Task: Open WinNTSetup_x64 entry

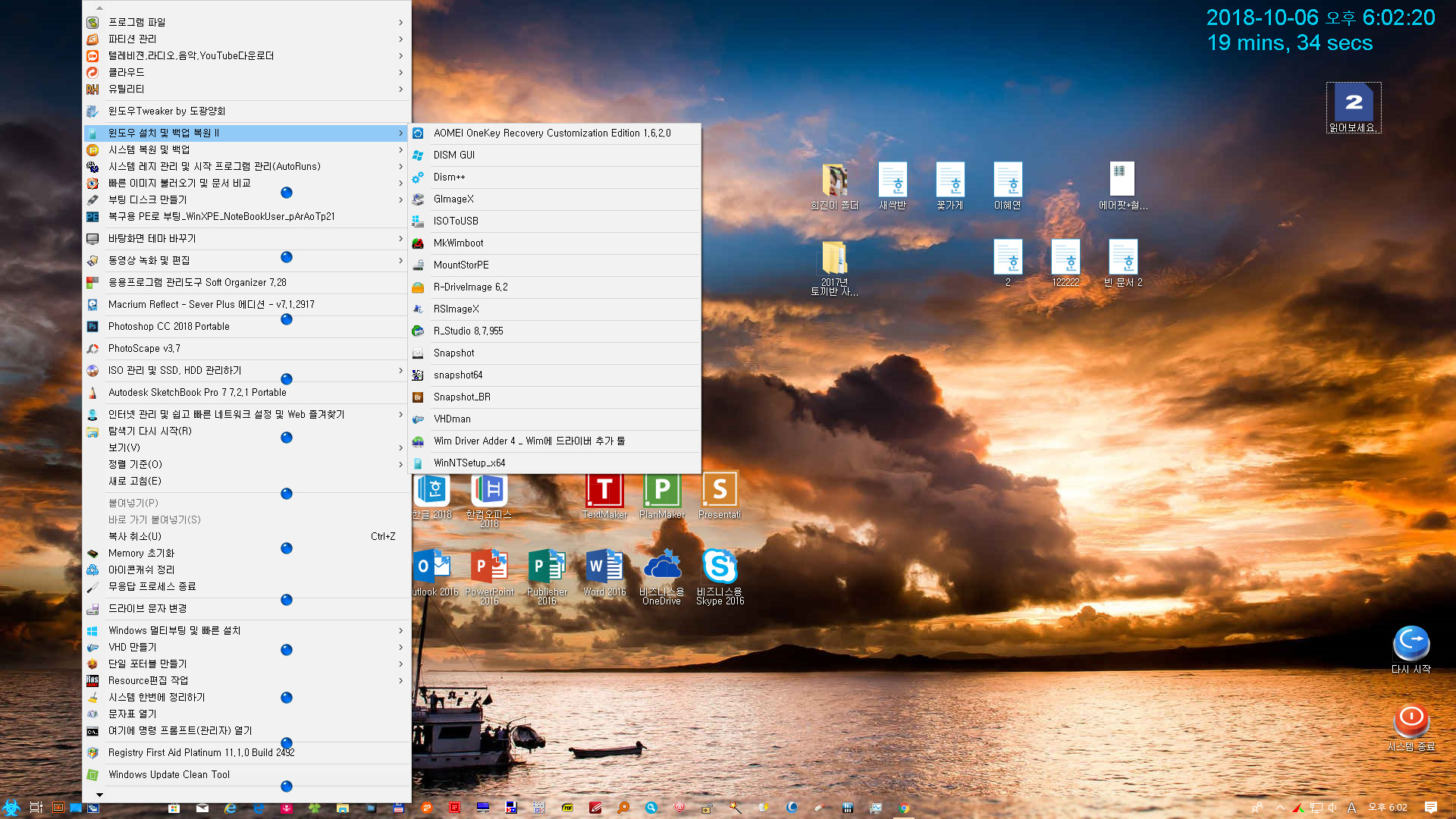Action: pyautogui.click(x=554, y=463)
